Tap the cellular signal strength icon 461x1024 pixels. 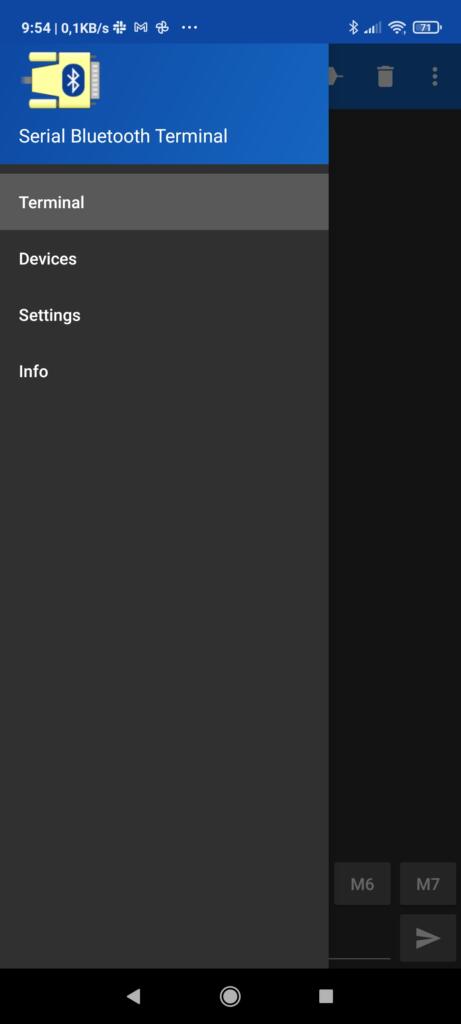[x=373, y=27]
